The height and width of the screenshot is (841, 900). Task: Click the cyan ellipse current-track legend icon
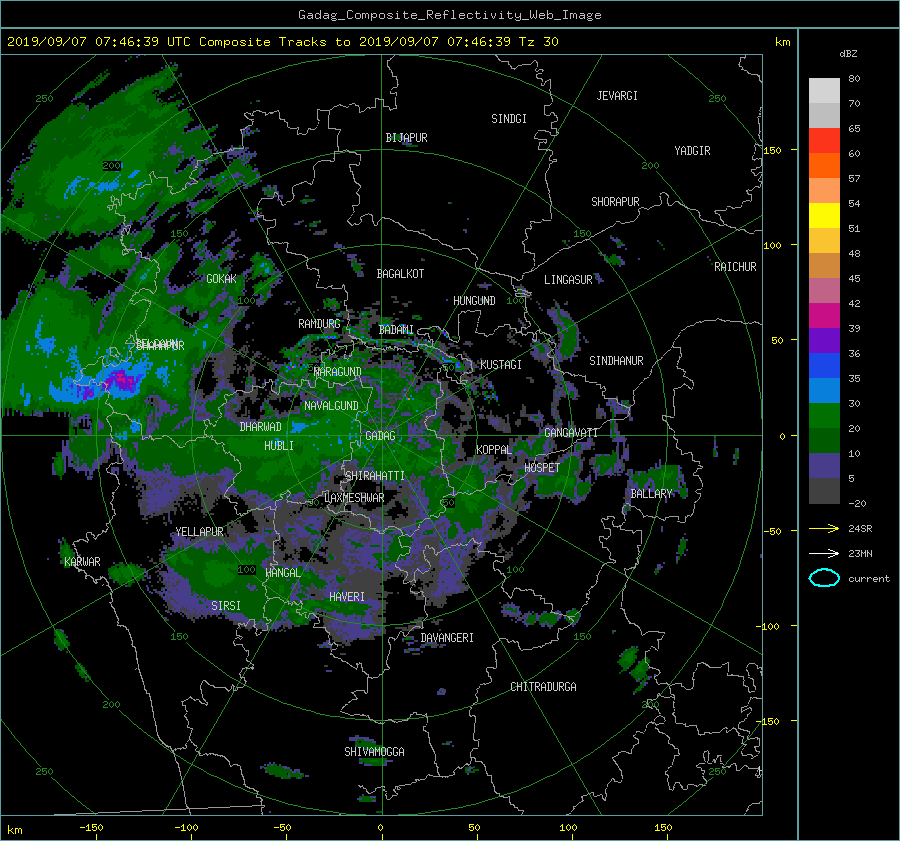(x=824, y=578)
